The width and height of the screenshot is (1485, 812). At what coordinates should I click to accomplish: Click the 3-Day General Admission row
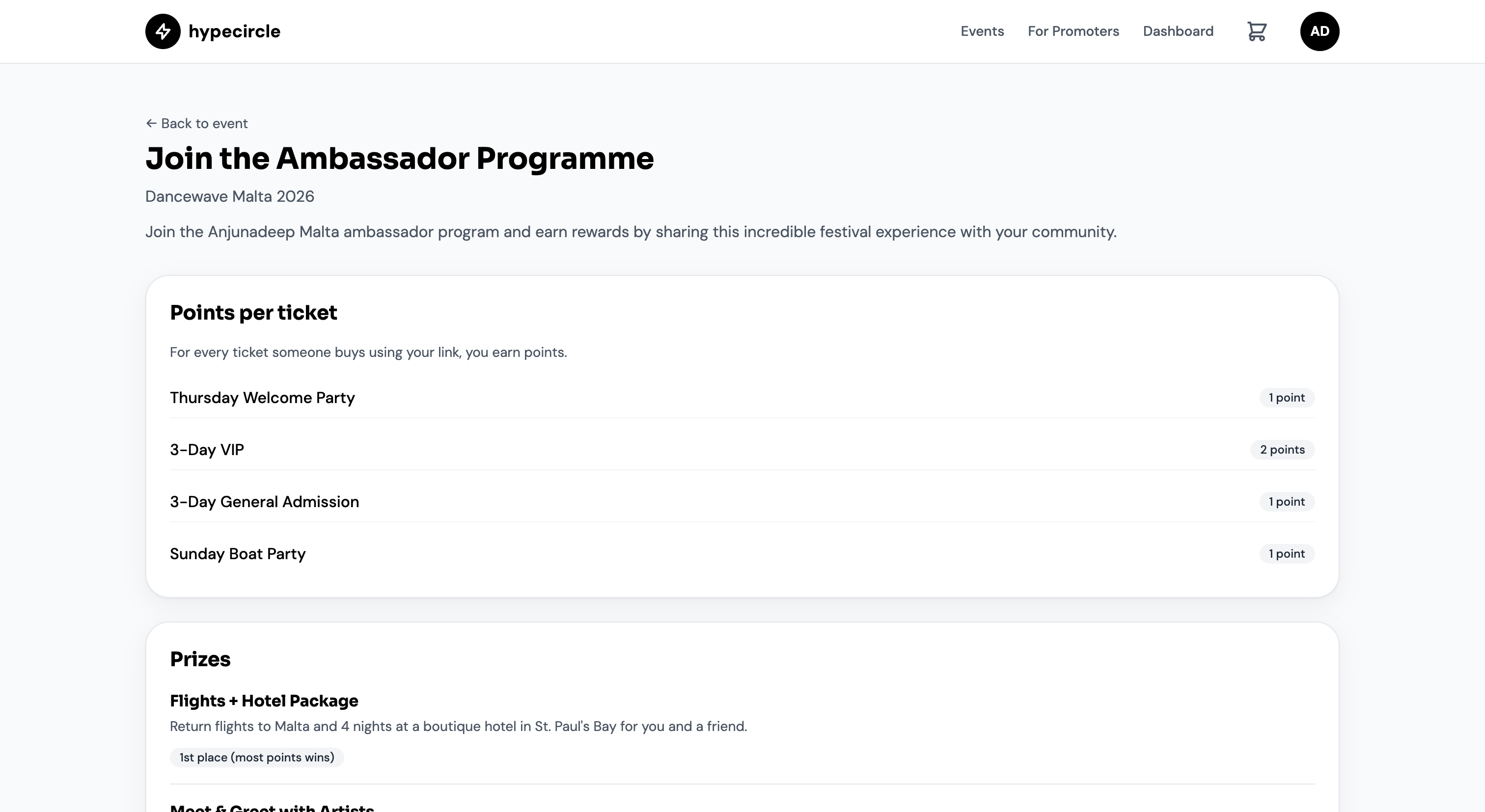[742, 501]
